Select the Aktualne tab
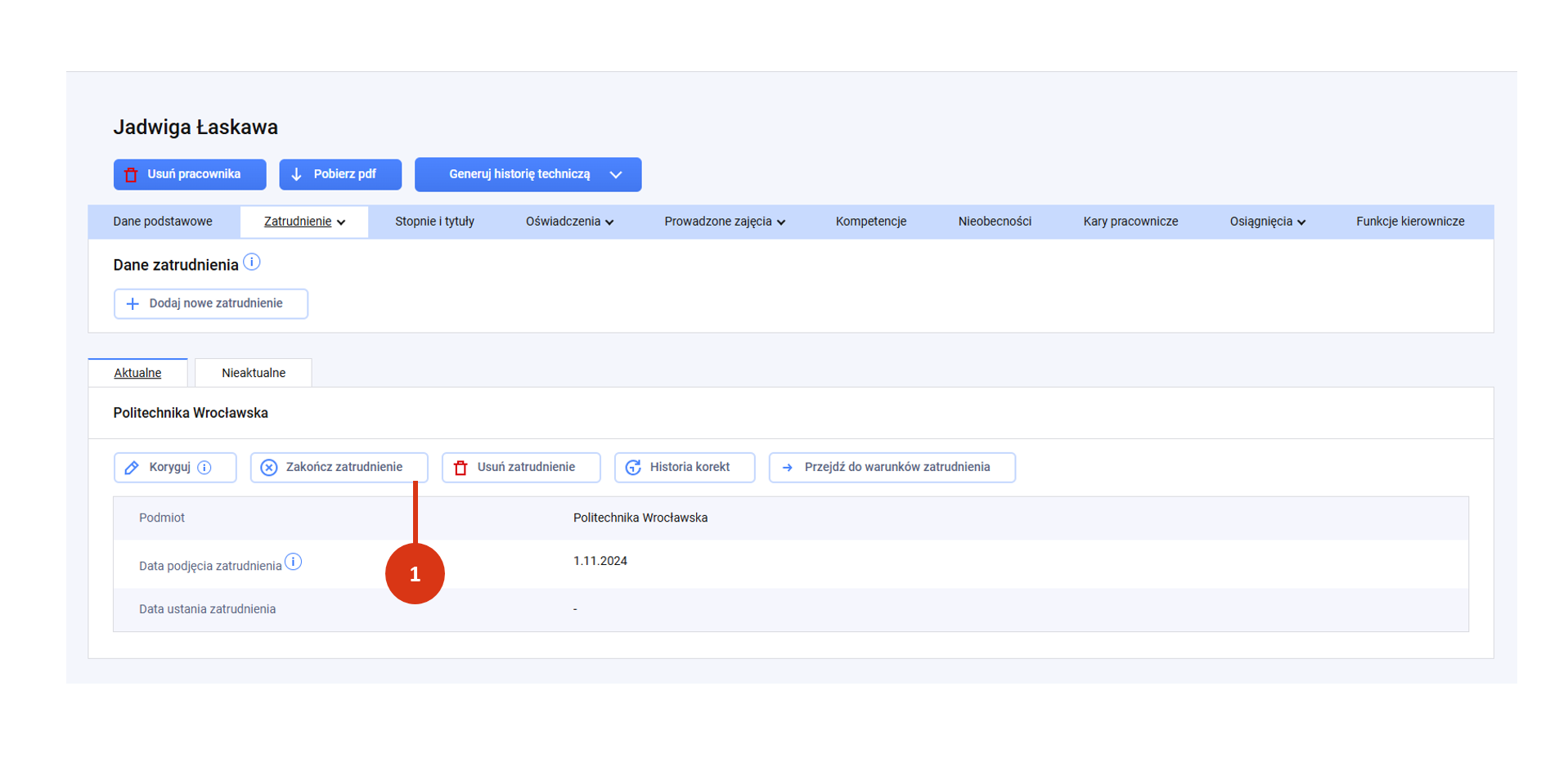 [137, 373]
